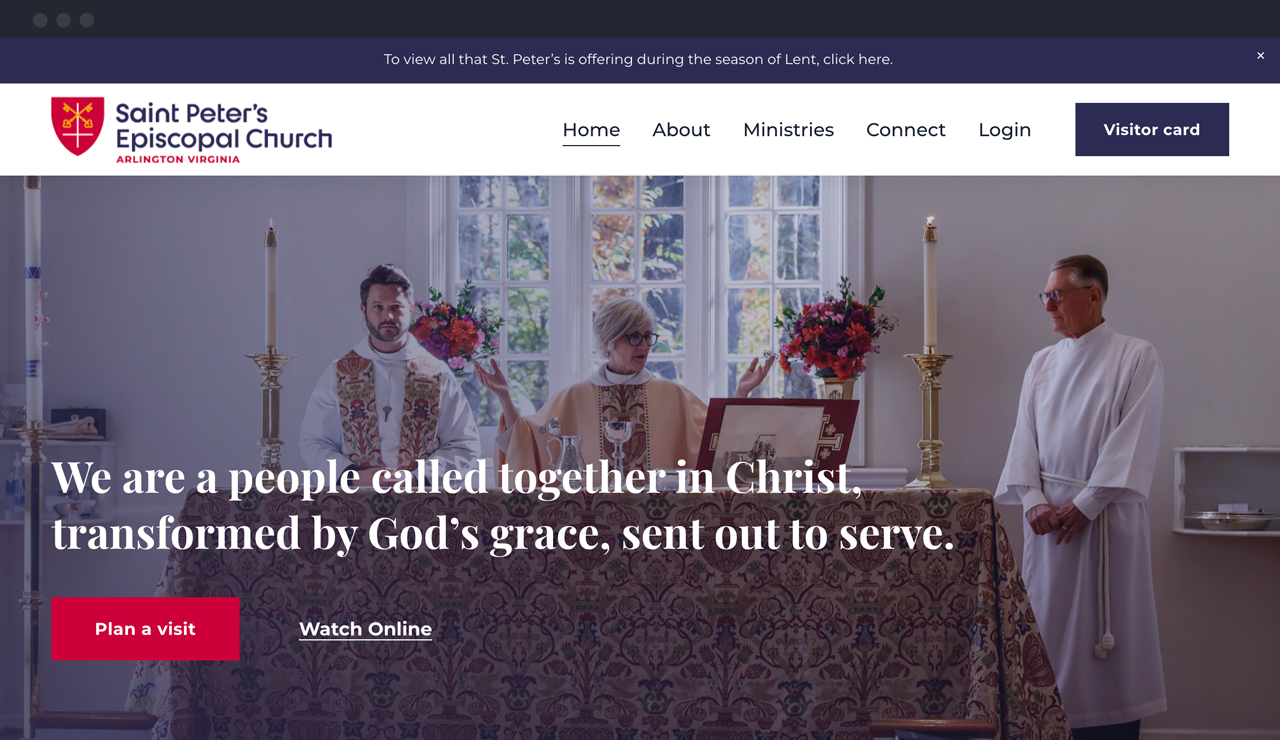Click the man in white robe at right
This screenshot has width=1280, height=740.
1084,492
